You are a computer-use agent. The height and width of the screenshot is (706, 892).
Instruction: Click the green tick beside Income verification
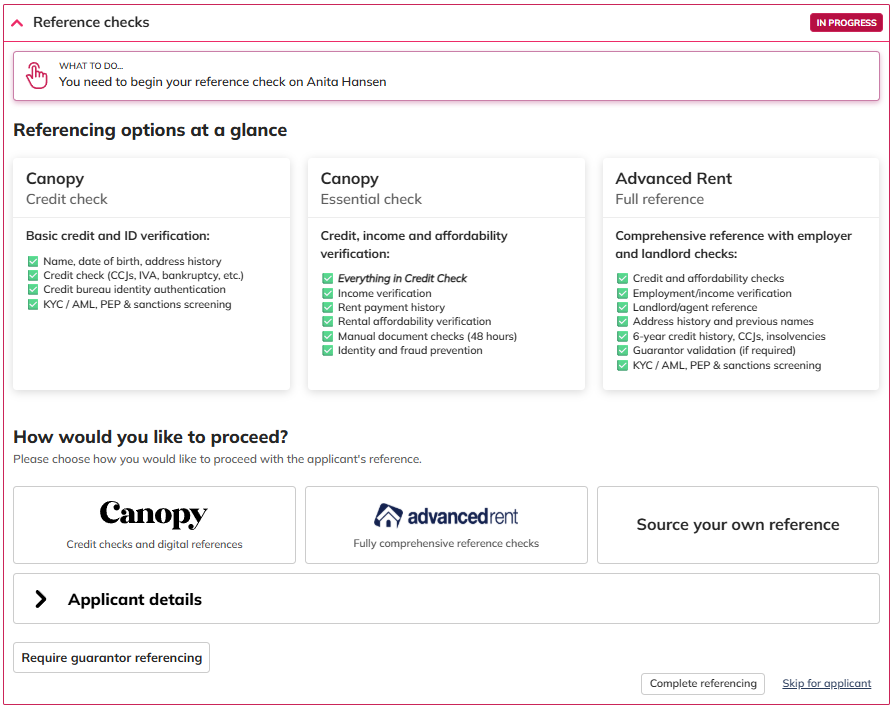coord(327,293)
